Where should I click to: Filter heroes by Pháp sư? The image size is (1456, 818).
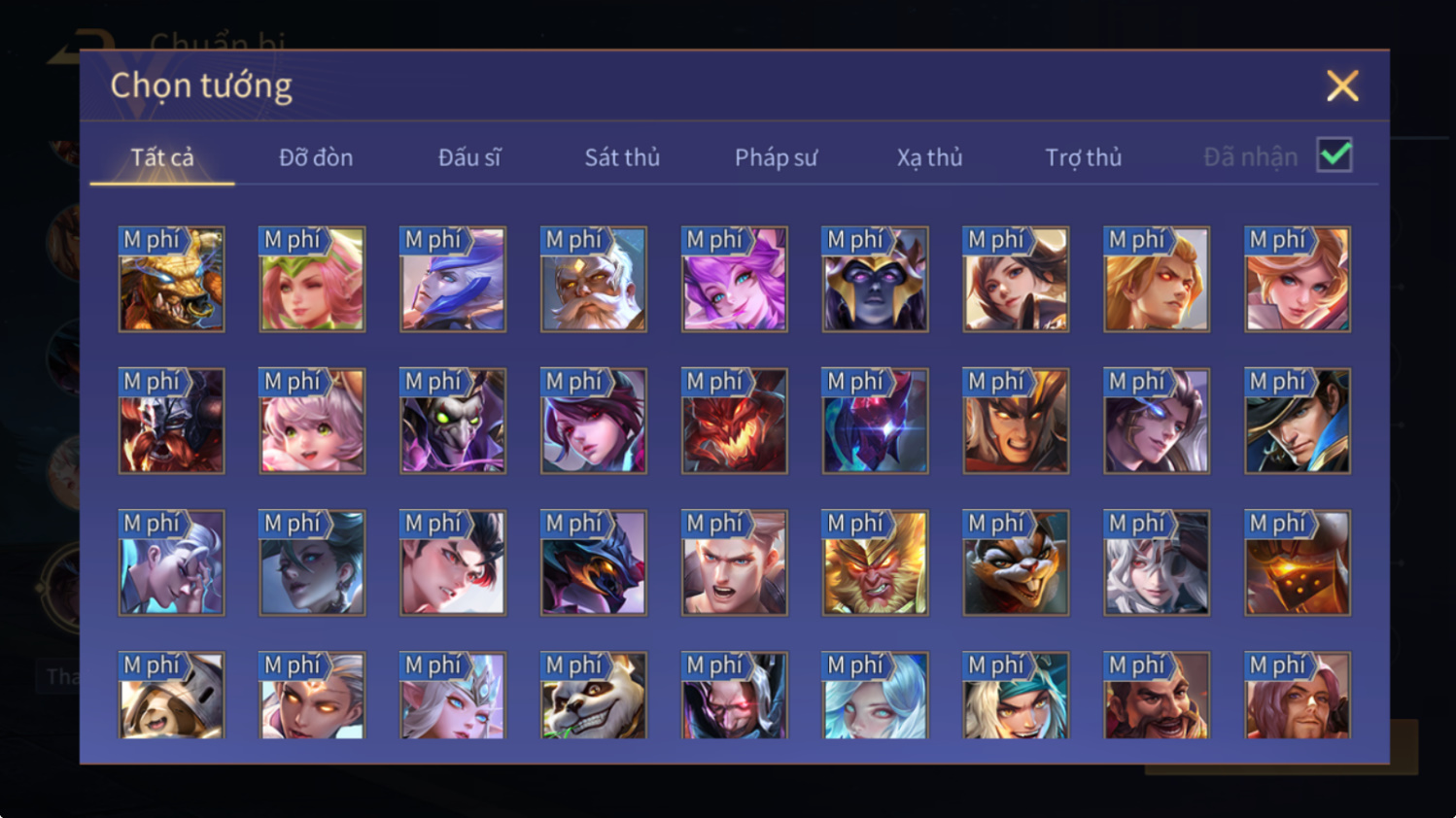[776, 157]
